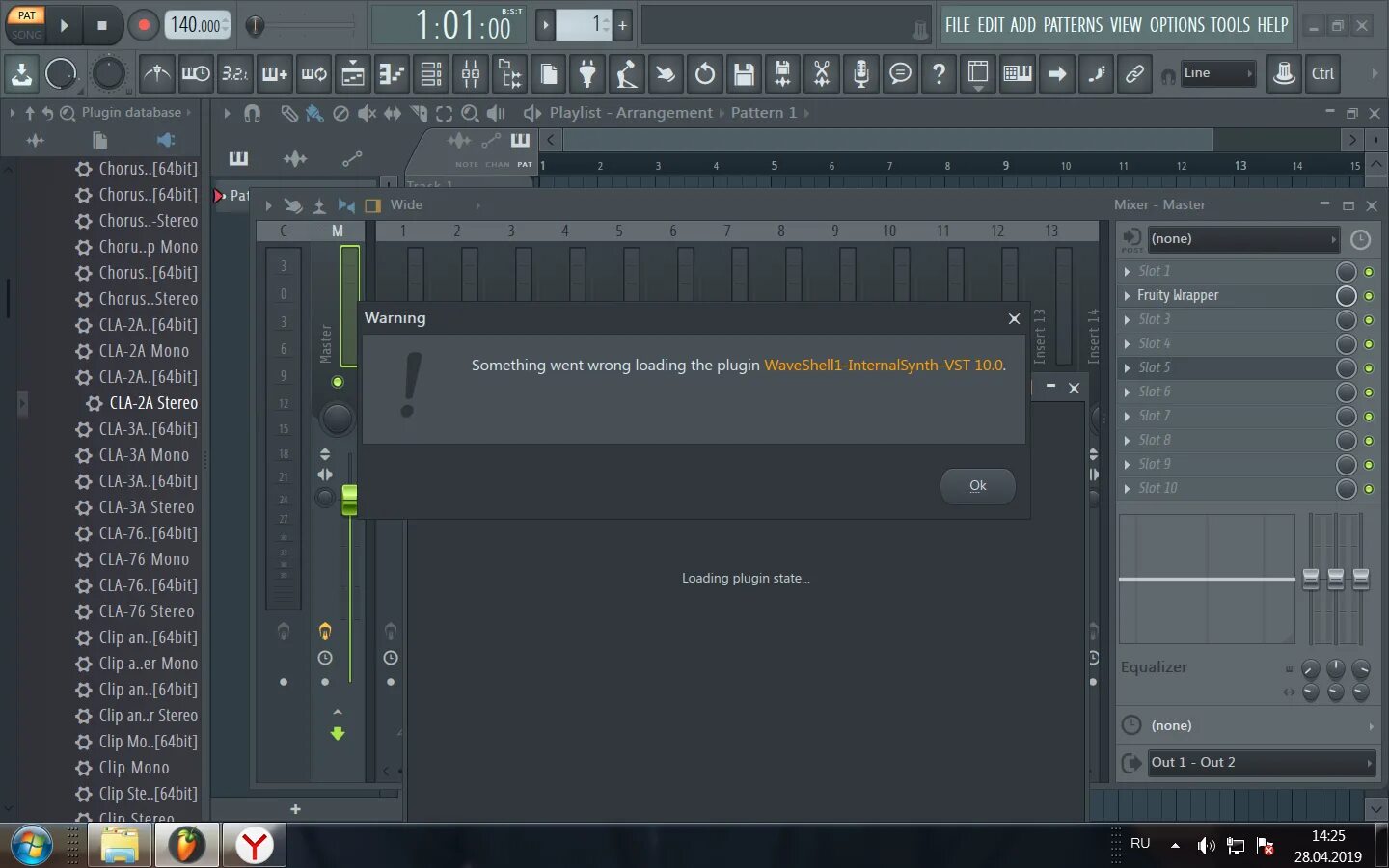
Task: Open the OPTIONS menu
Action: tap(1176, 25)
